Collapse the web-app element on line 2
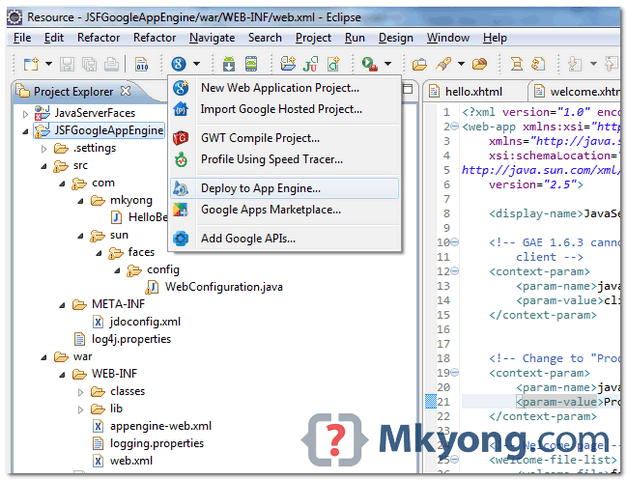Image resolution: width=627 pixels, height=480 pixels. click(455, 127)
